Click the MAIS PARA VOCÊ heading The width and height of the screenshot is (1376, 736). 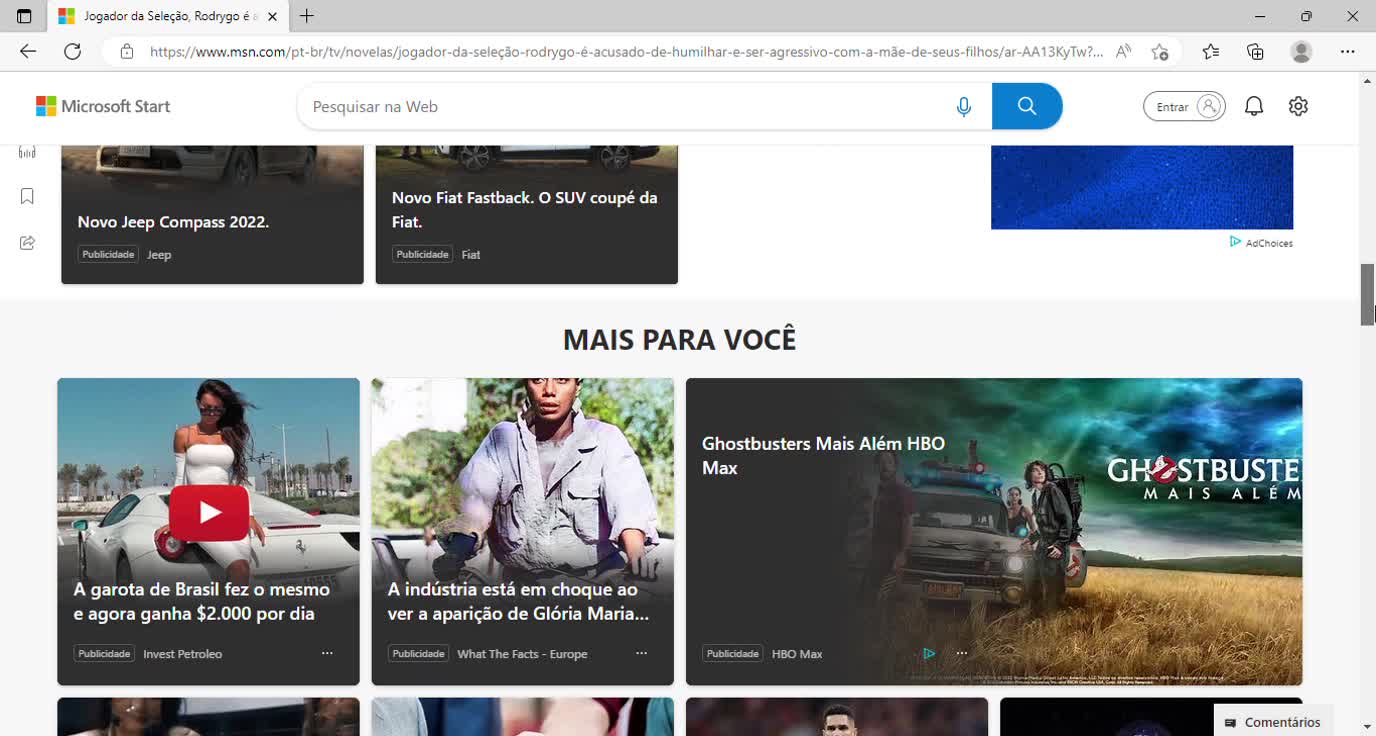(680, 339)
